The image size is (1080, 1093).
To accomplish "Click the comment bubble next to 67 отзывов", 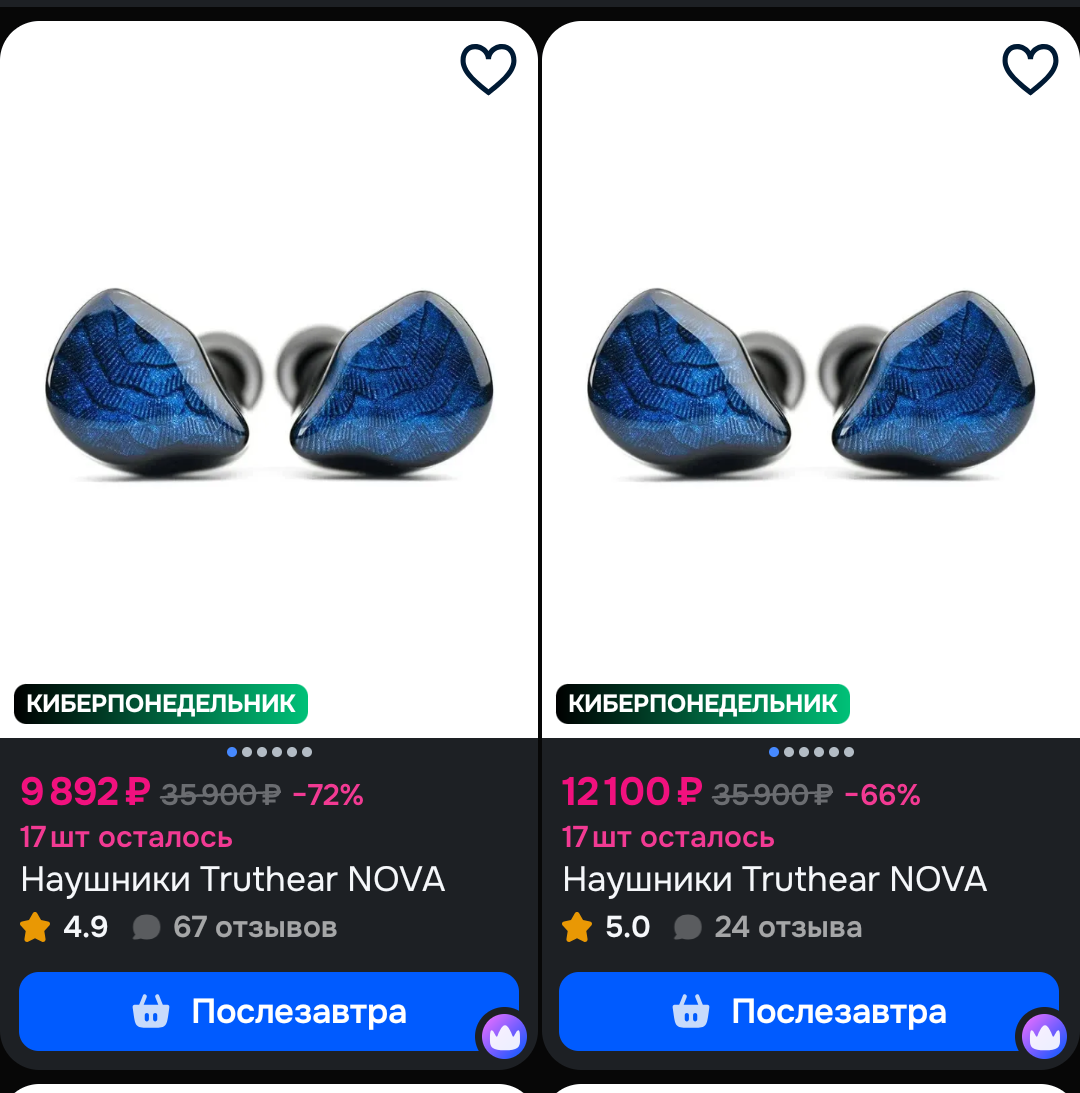I will coord(146,928).
